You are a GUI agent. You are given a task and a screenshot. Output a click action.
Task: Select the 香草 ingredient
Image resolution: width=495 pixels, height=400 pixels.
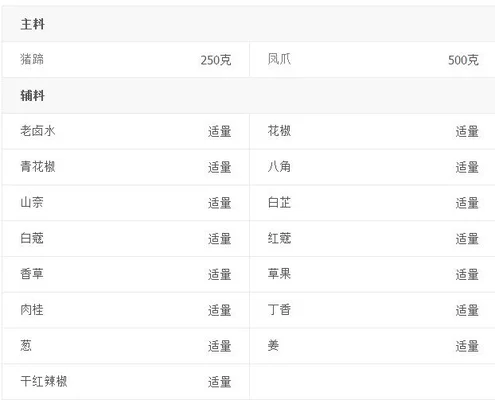point(32,274)
